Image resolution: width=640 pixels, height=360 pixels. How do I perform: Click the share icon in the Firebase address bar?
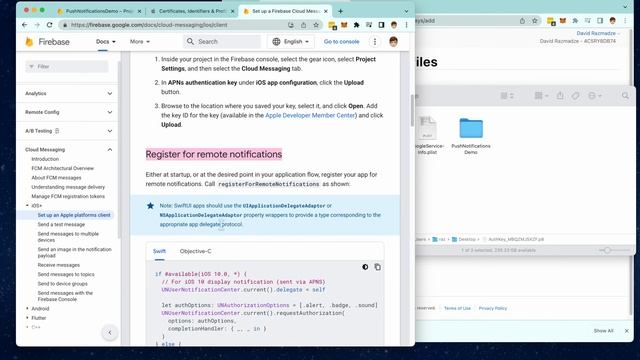click(303, 25)
